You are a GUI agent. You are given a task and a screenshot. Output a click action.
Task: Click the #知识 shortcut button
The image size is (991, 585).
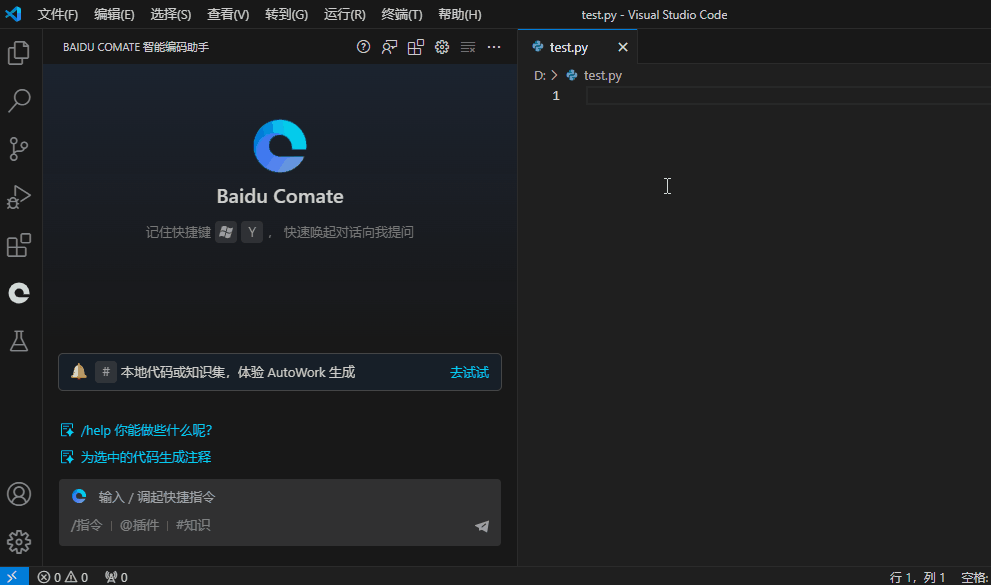[x=193, y=525]
